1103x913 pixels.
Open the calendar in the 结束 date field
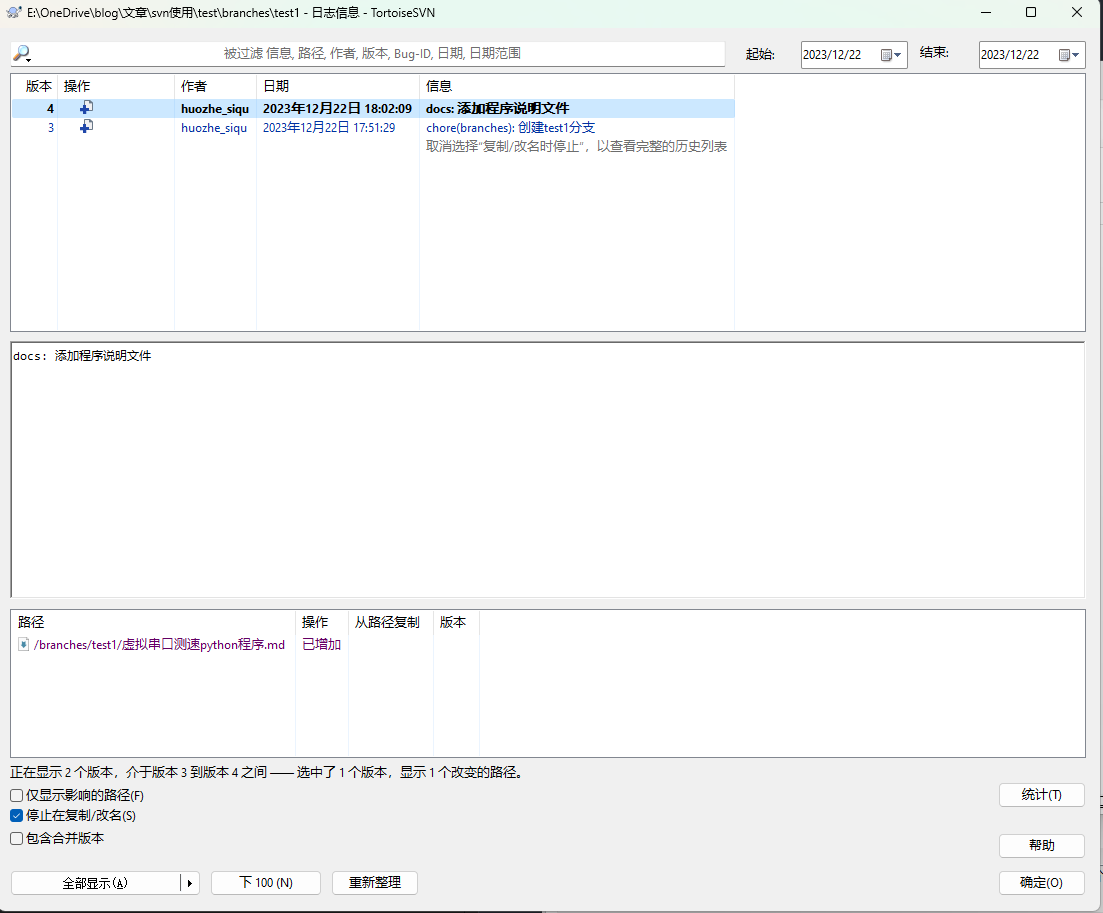[1069, 55]
